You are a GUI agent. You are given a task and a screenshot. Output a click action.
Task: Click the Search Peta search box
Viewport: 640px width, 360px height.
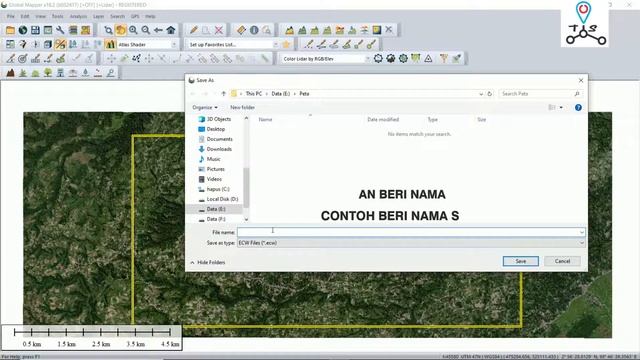540,93
